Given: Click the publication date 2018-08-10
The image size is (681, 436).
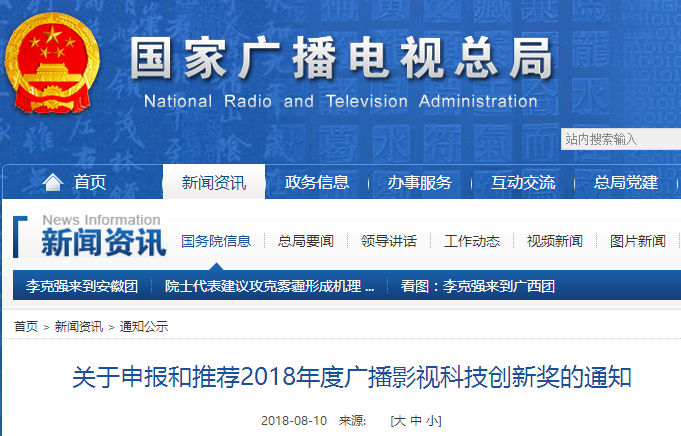Looking at the screenshot, I should click(x=294, y=420).
